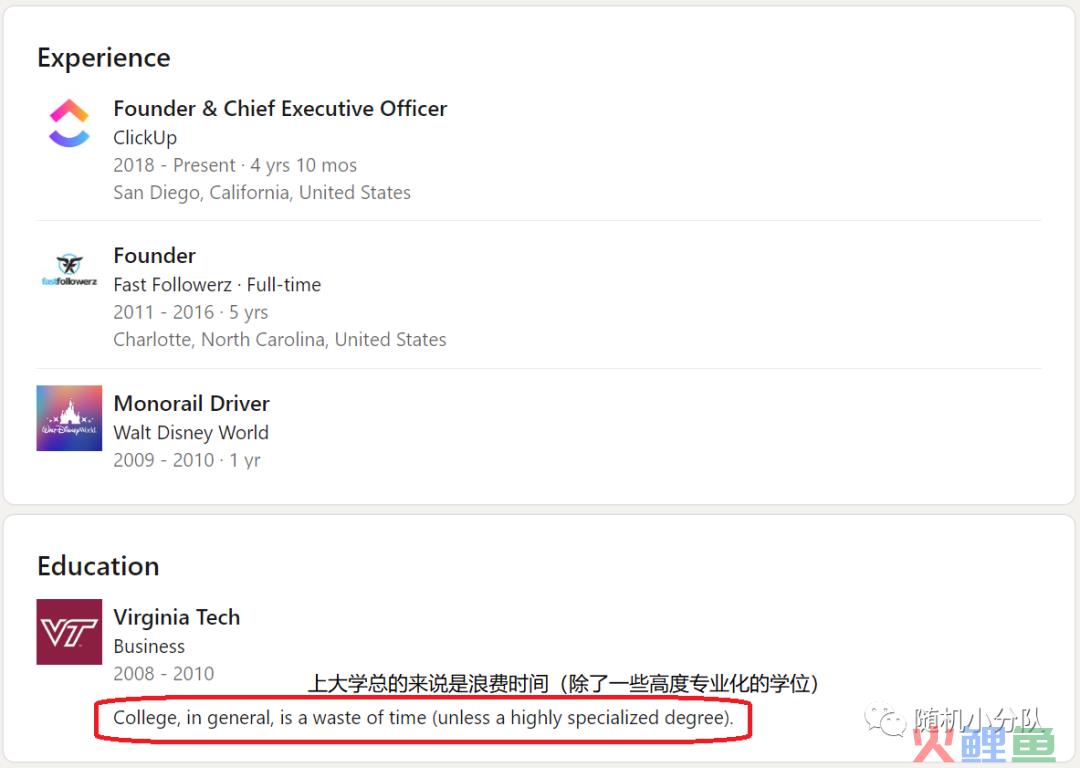The height and width of the screenshot is (768, 1080).
Task: Select the Walt Disney World company name
Action: pyautogui.click(x=191, y=433)
